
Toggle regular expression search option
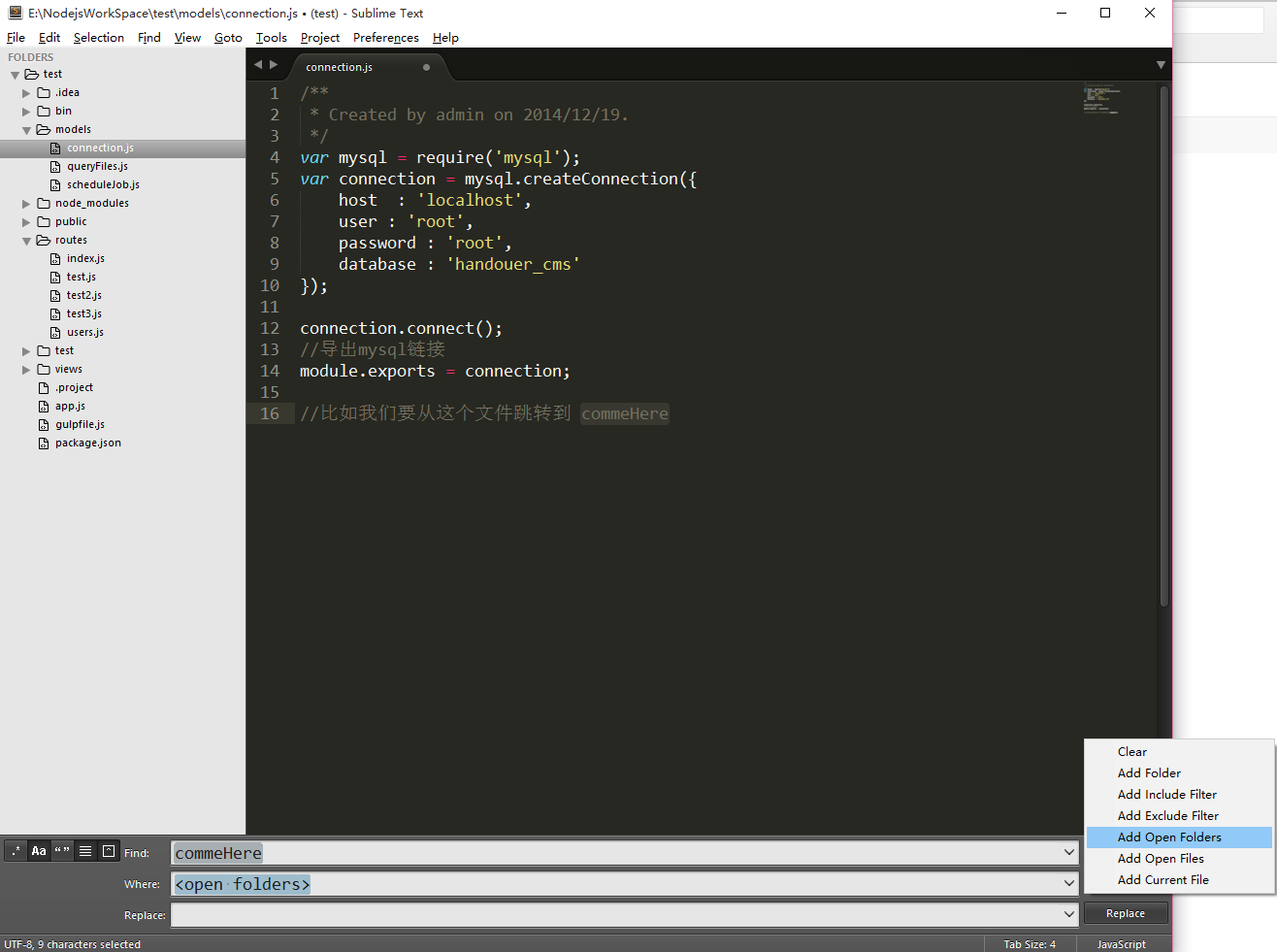[x=16, y=851]
